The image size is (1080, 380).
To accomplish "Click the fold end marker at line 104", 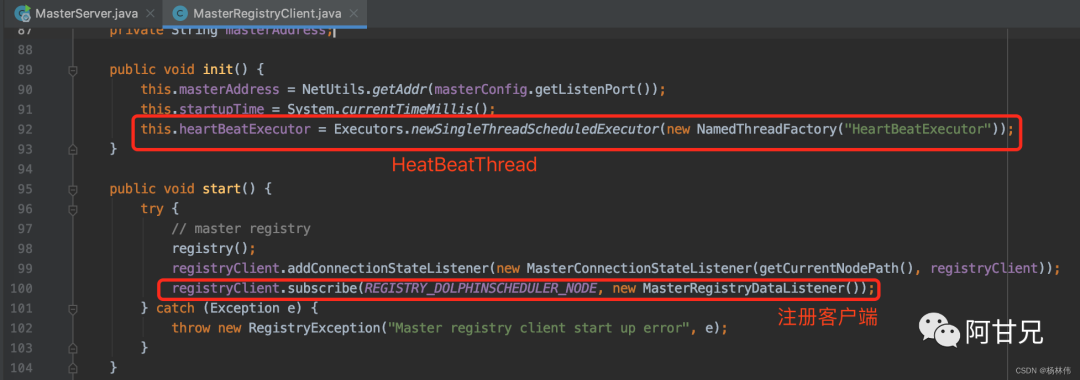I will 74,368.
